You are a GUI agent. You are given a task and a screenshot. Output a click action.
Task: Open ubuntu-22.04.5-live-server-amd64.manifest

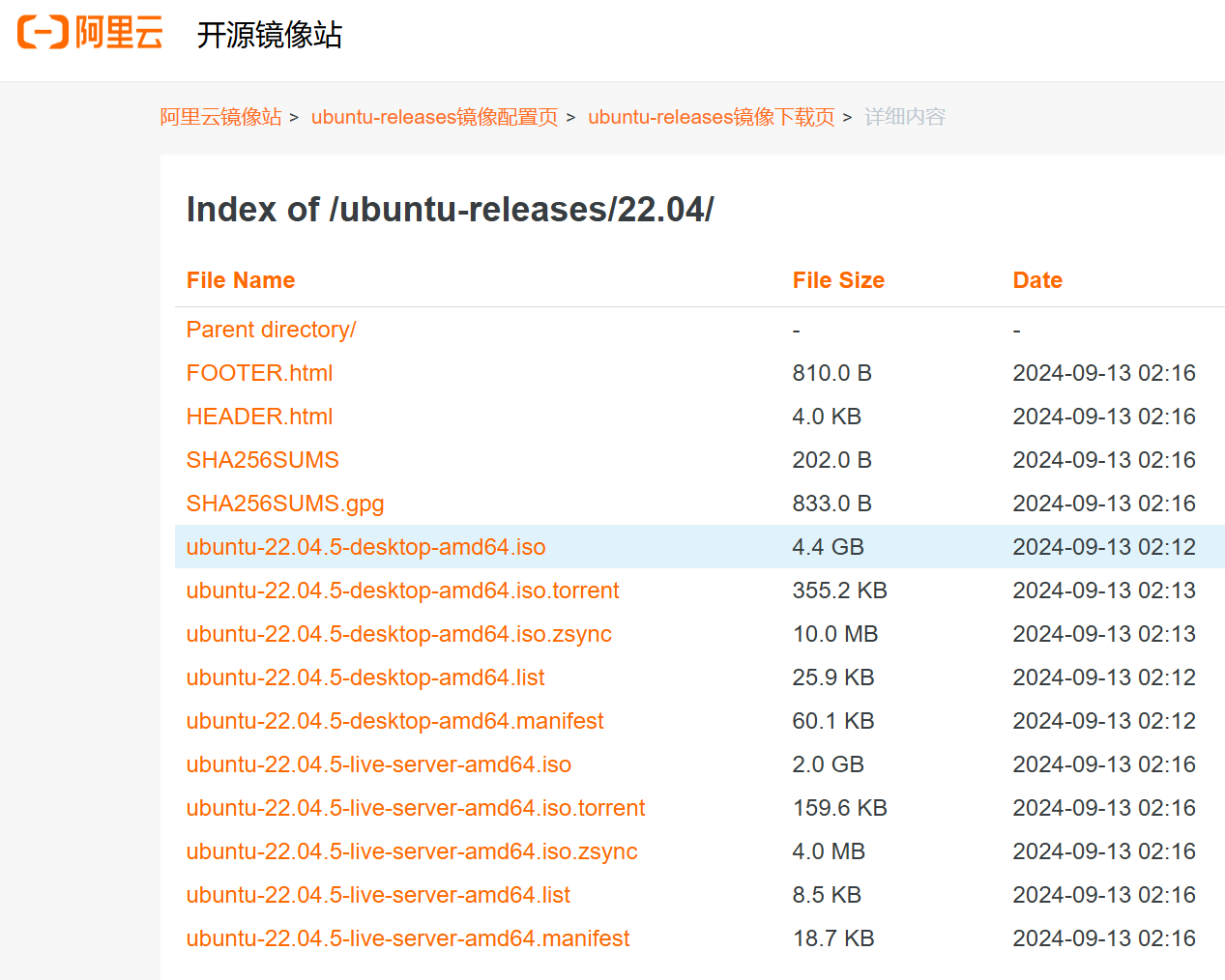[408, 938]
